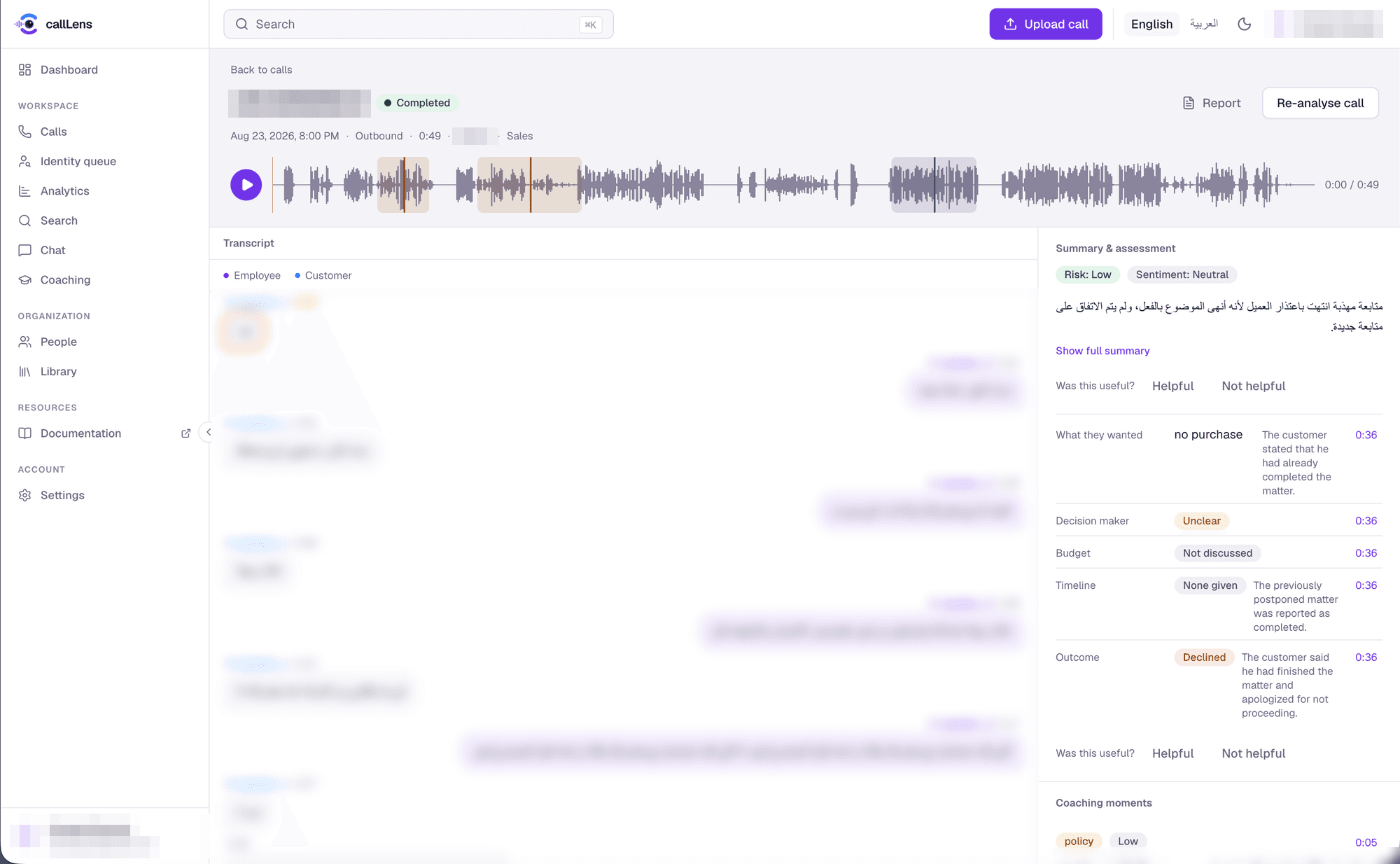Click the callLens logo icon
This screenshot has width=1400, height=864.
[27, 24]
